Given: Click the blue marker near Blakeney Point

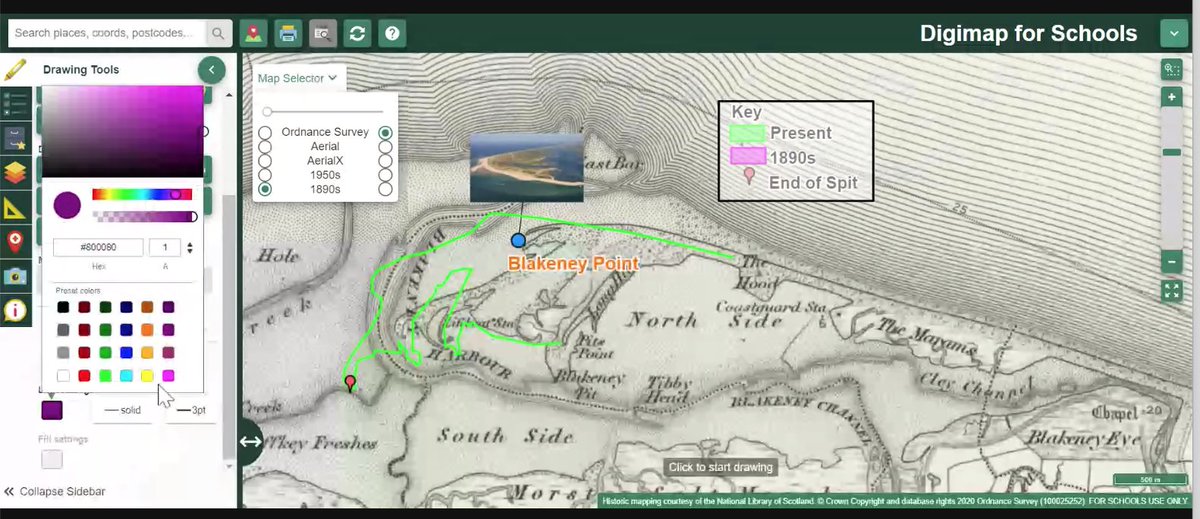Looking at the screenshot, I should [x=518, y=240].
